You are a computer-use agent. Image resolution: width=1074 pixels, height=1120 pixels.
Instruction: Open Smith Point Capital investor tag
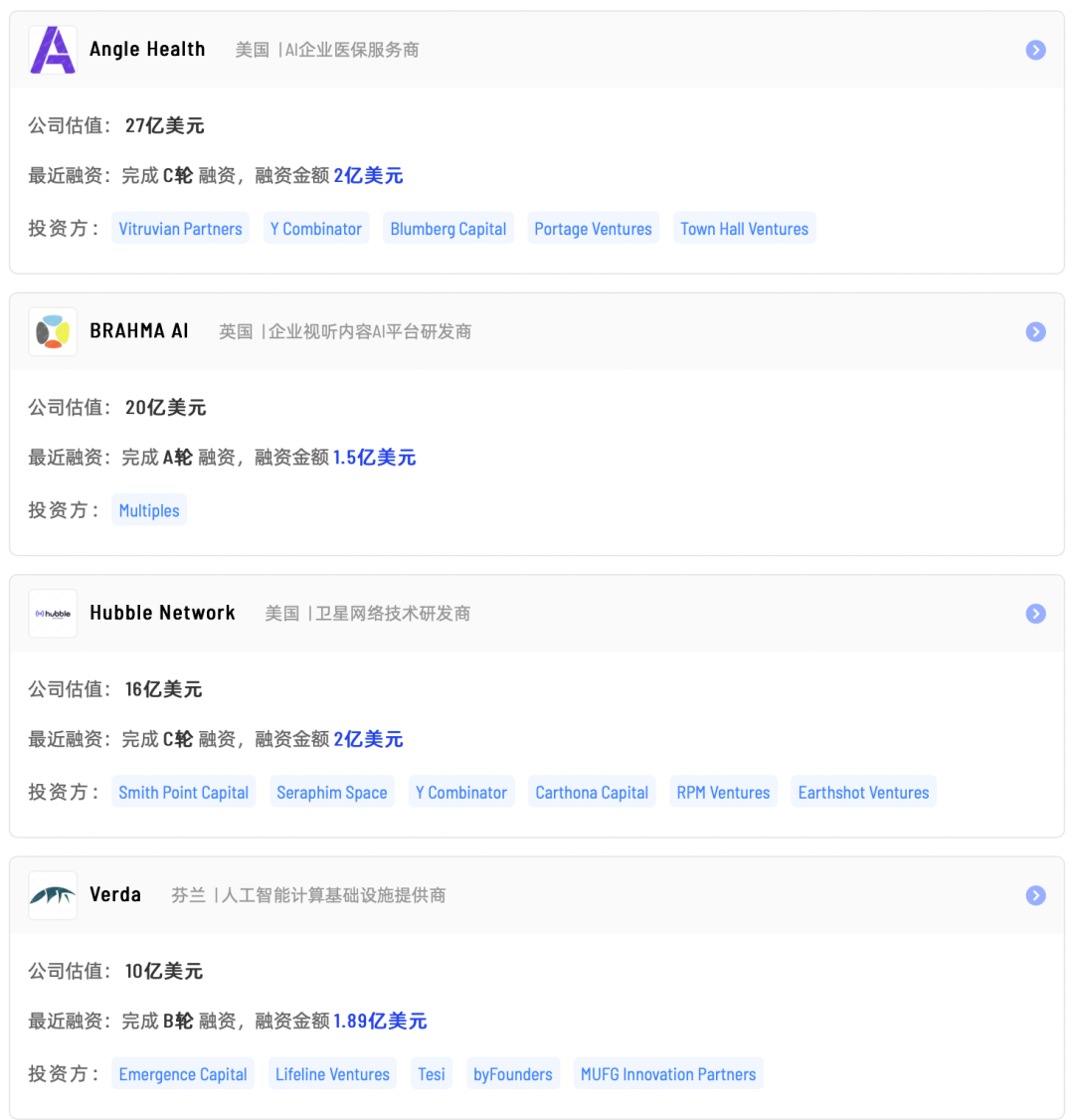184,792
